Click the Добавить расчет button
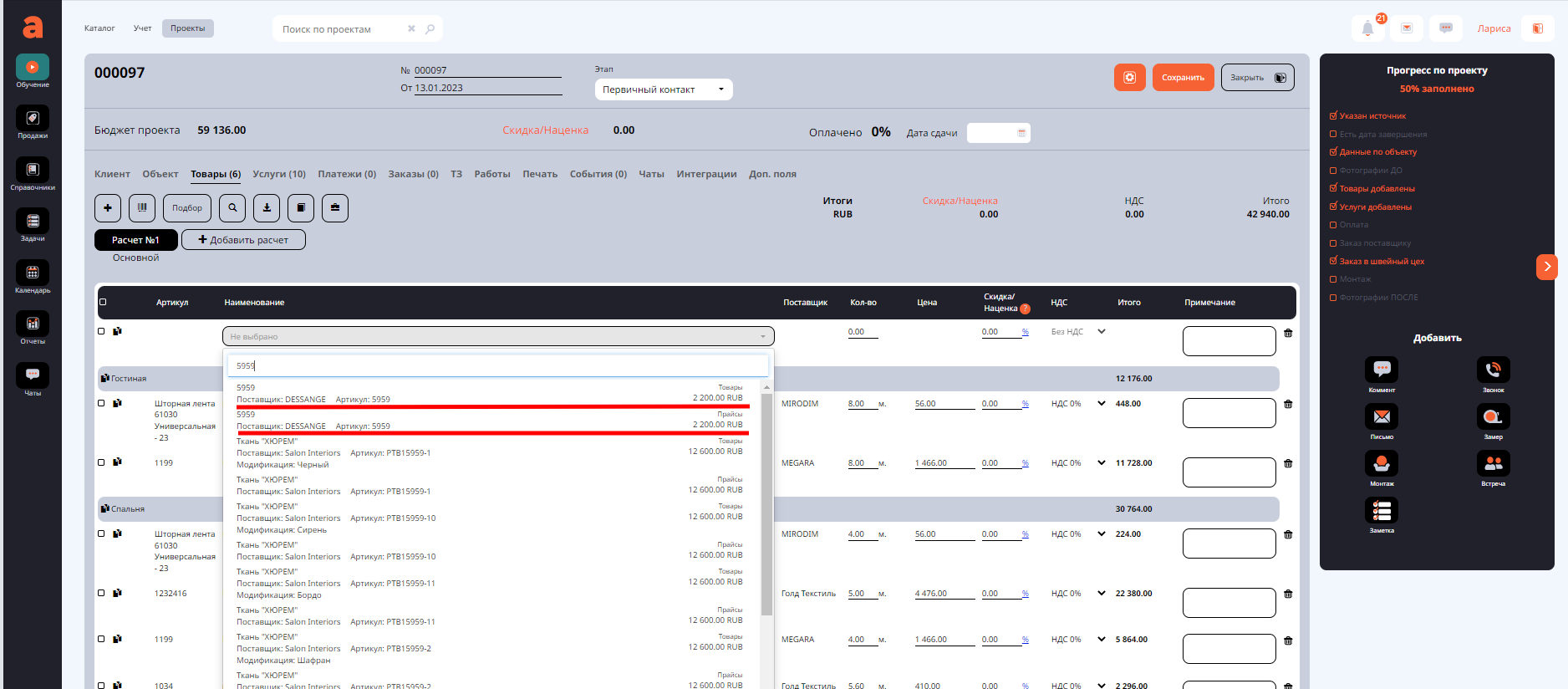This screenshot has height=689, width=1568. coord(243,240)
